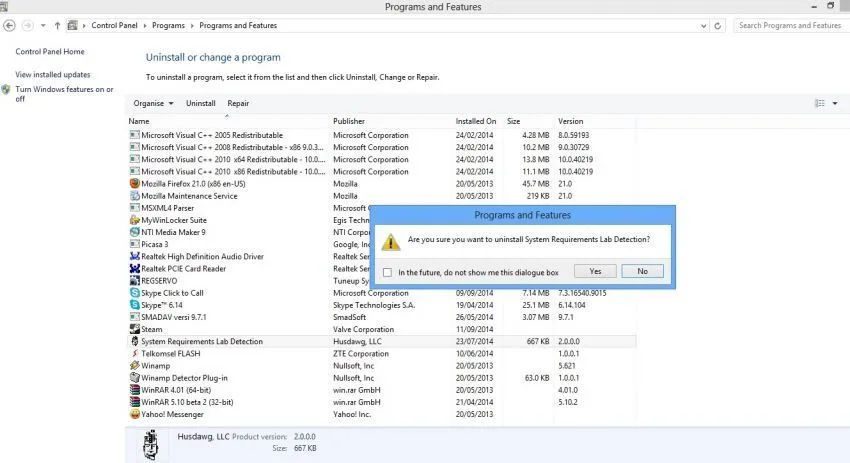Click product version 2.0.0.0 in details pane
The width and height of the screenshot is (850, 463).
point(305,436)
